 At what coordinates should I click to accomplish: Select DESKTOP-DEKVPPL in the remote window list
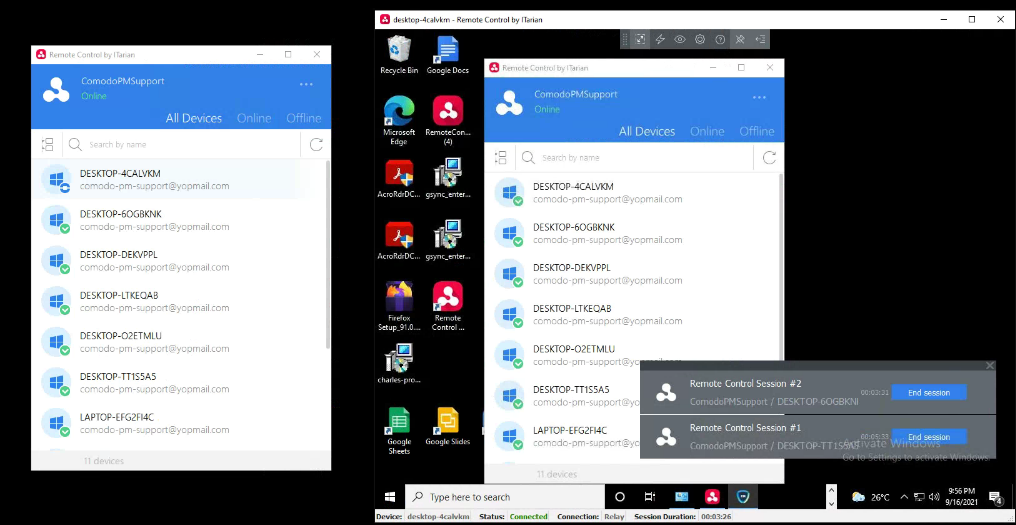point(632,274)
